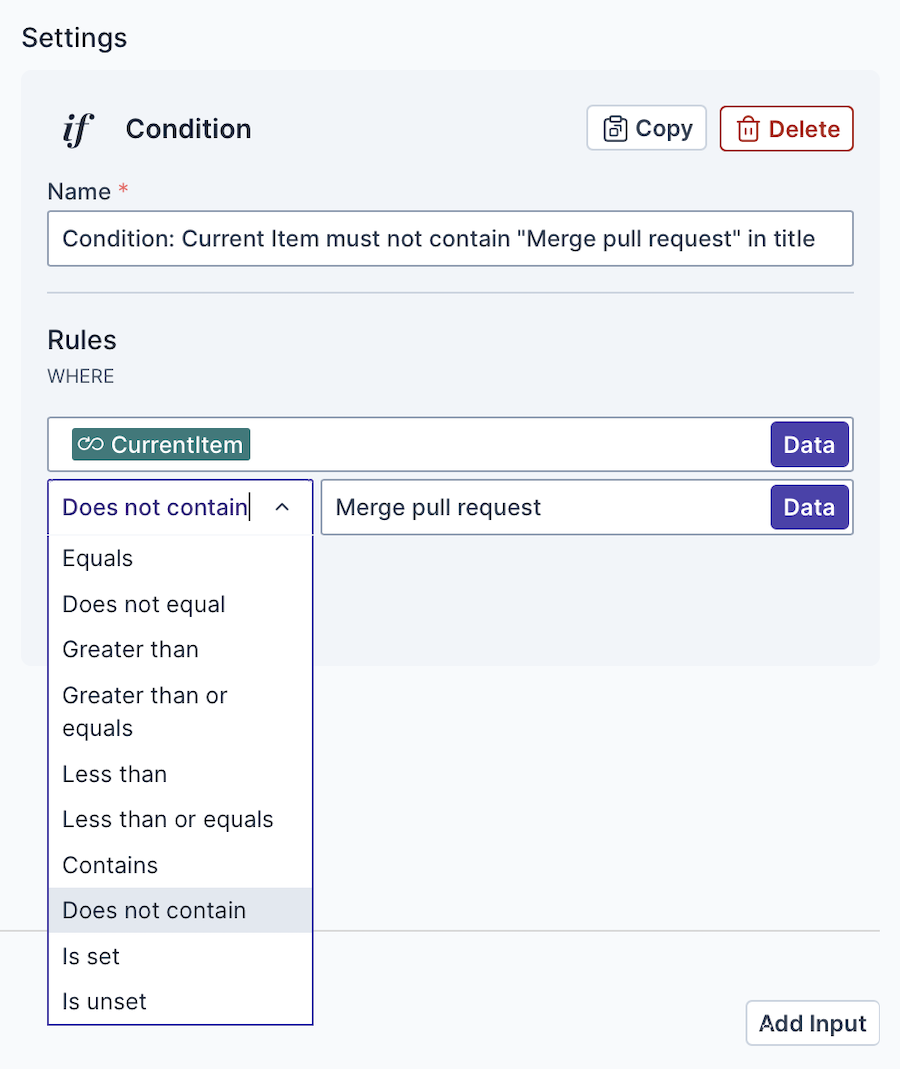Select 'Greater than' operator option
The width and height of the screenshot is (900, 1069).
tap(131, 649)
